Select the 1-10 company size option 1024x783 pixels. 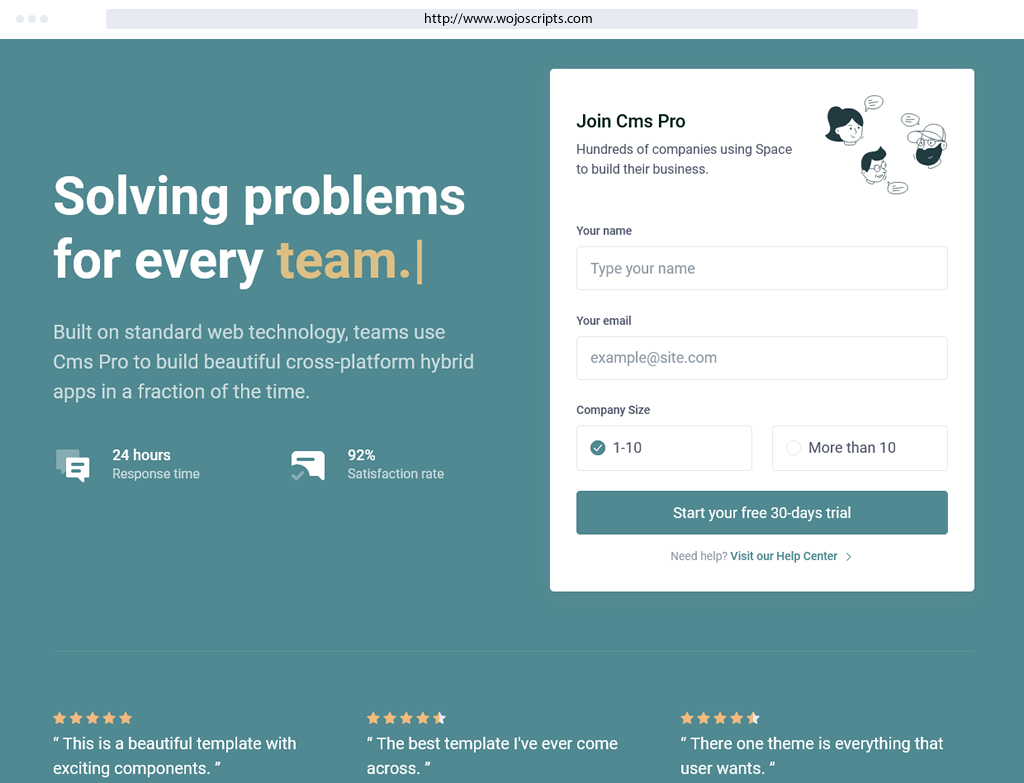(x=664, y=448)
